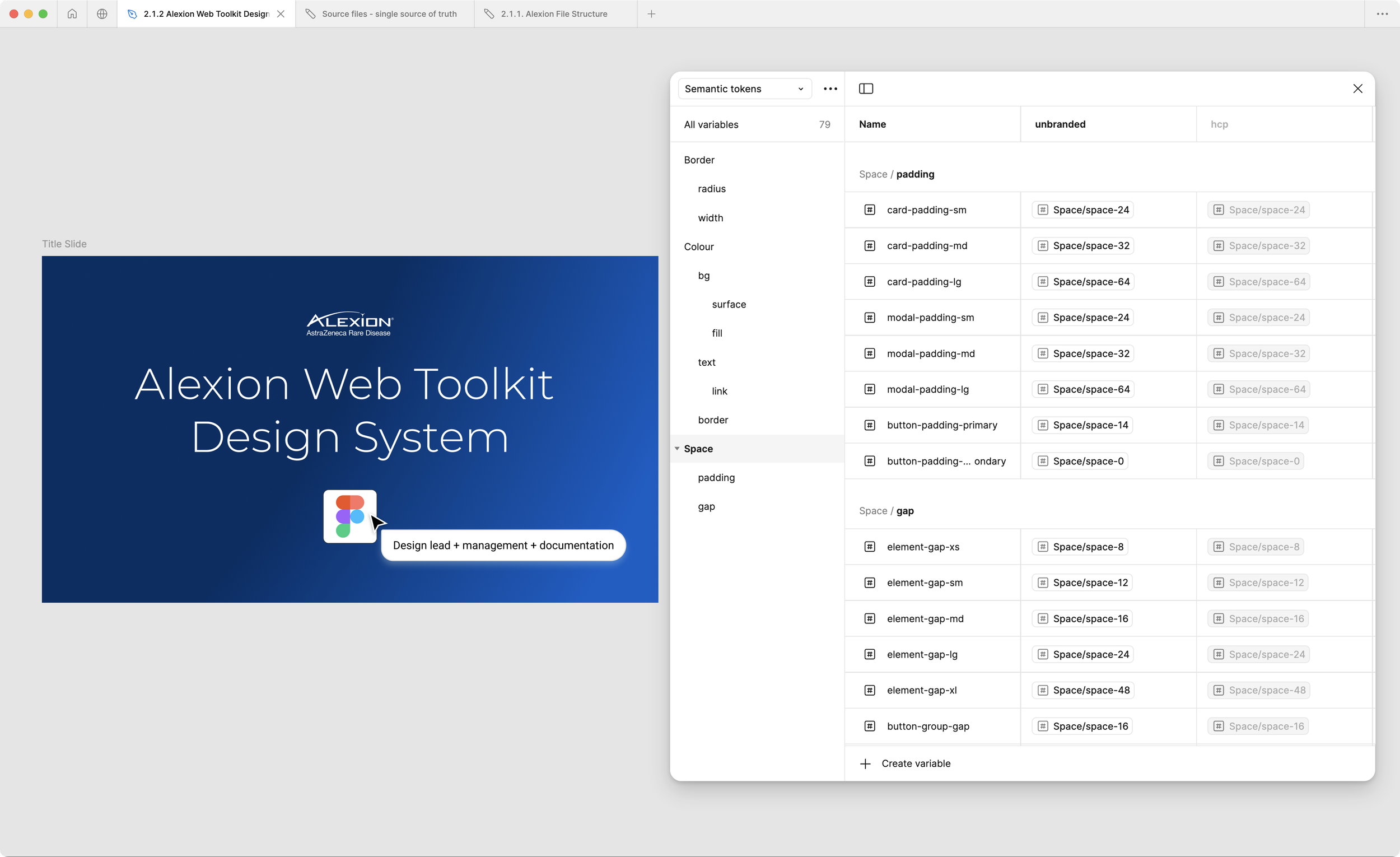This screenshot has width=1400, height=857.
Task: Click number type icon for modal-padding-md
Action: click(869, 353)
